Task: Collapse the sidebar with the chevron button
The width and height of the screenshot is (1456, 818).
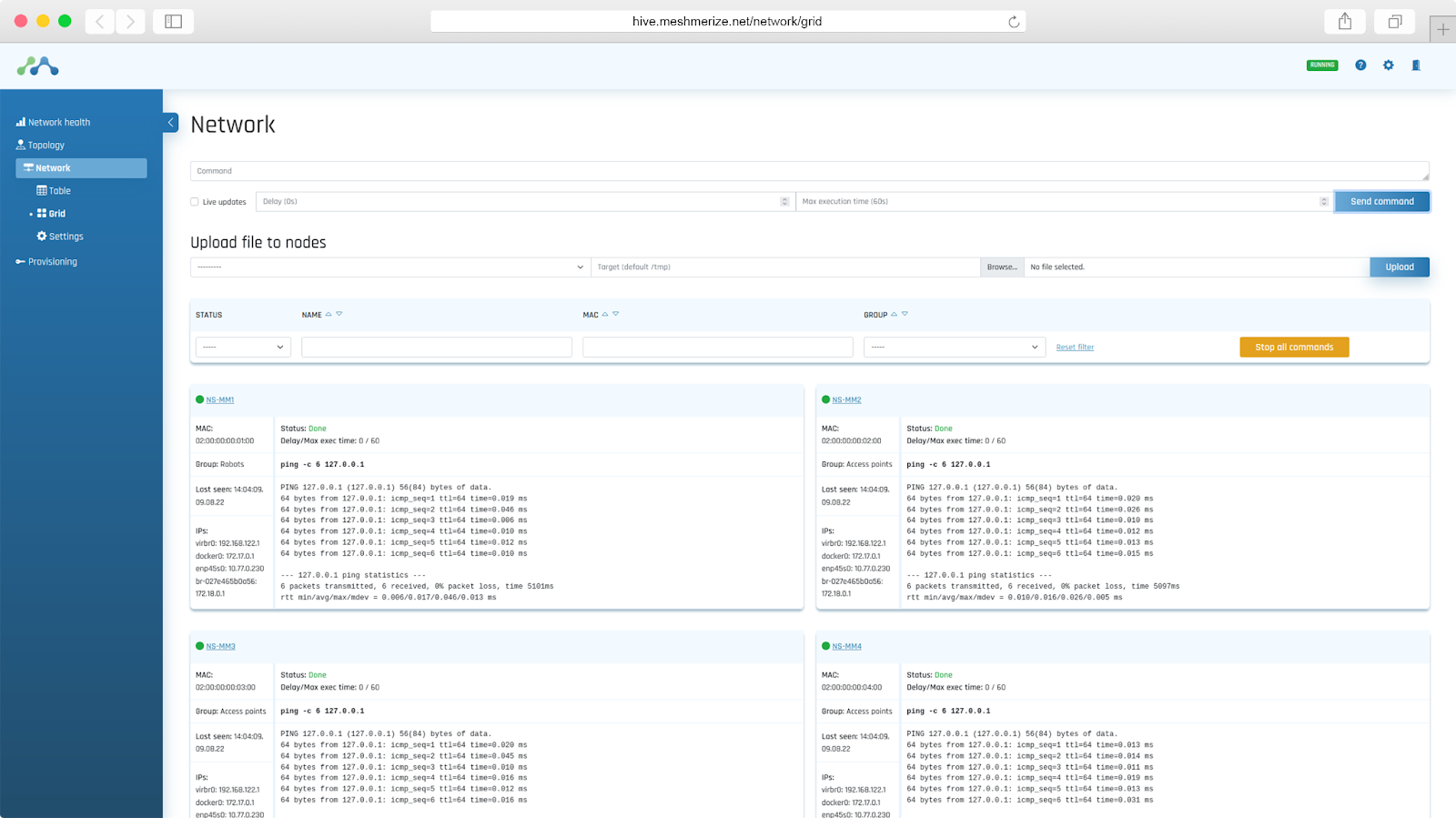Action: pyautogui.click(x=171, y=123)
